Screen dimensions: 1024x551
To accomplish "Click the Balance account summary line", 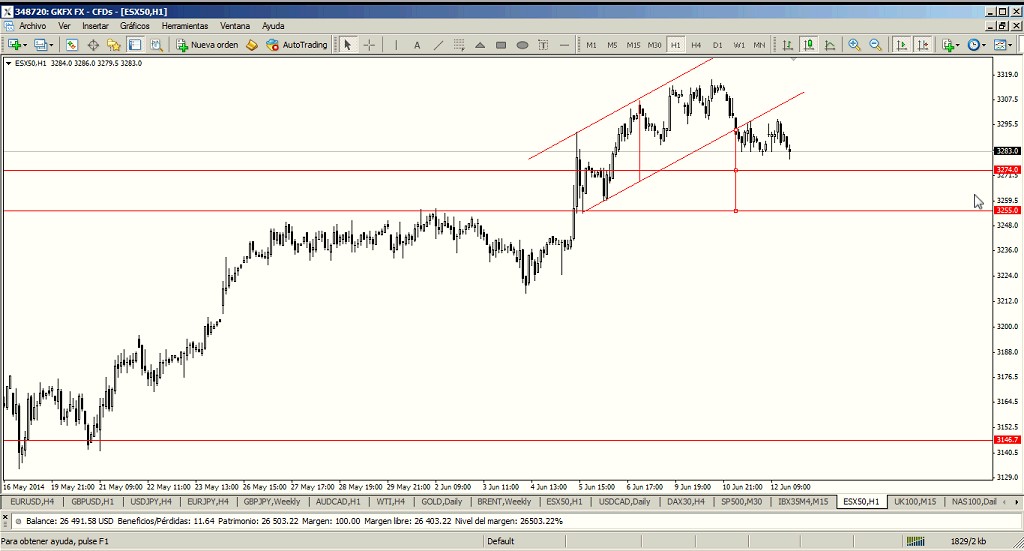I will [294, 522].
